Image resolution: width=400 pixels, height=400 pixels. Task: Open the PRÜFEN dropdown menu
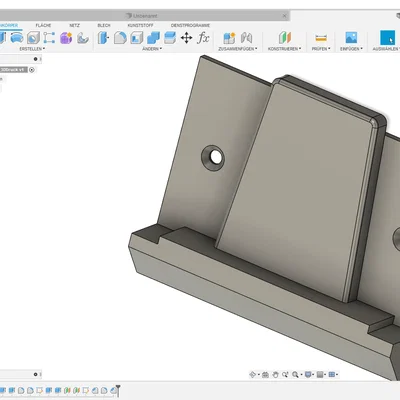pos(321,49)
